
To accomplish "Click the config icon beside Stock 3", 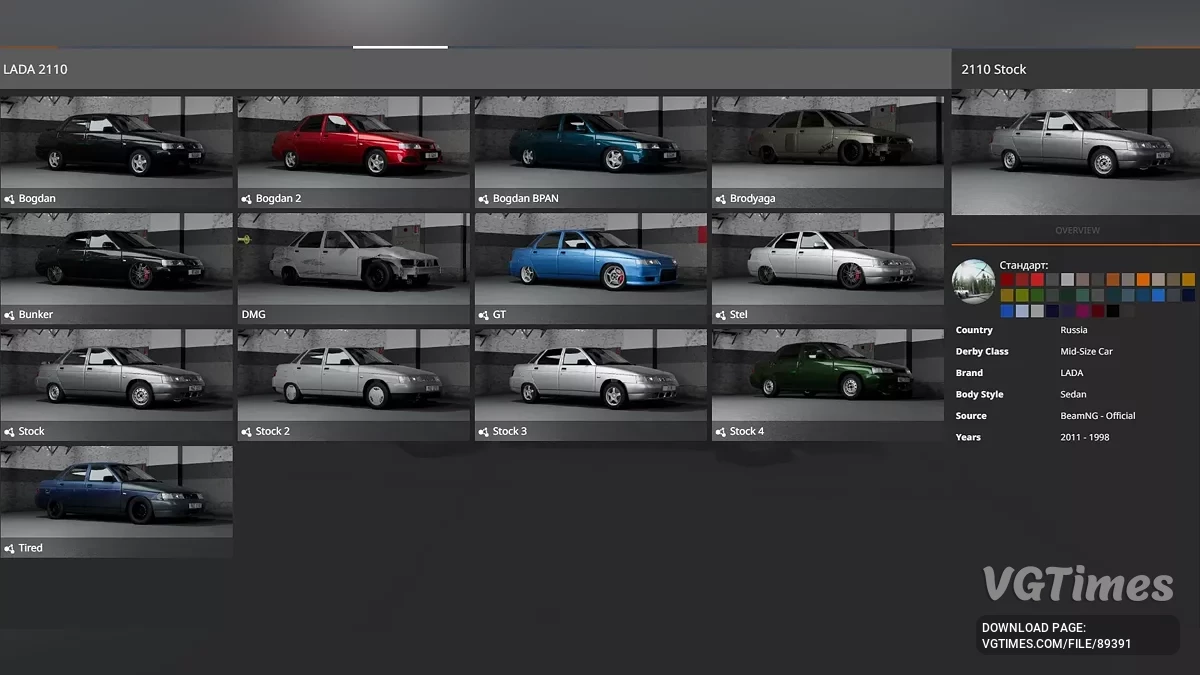I will pos(483,432).
